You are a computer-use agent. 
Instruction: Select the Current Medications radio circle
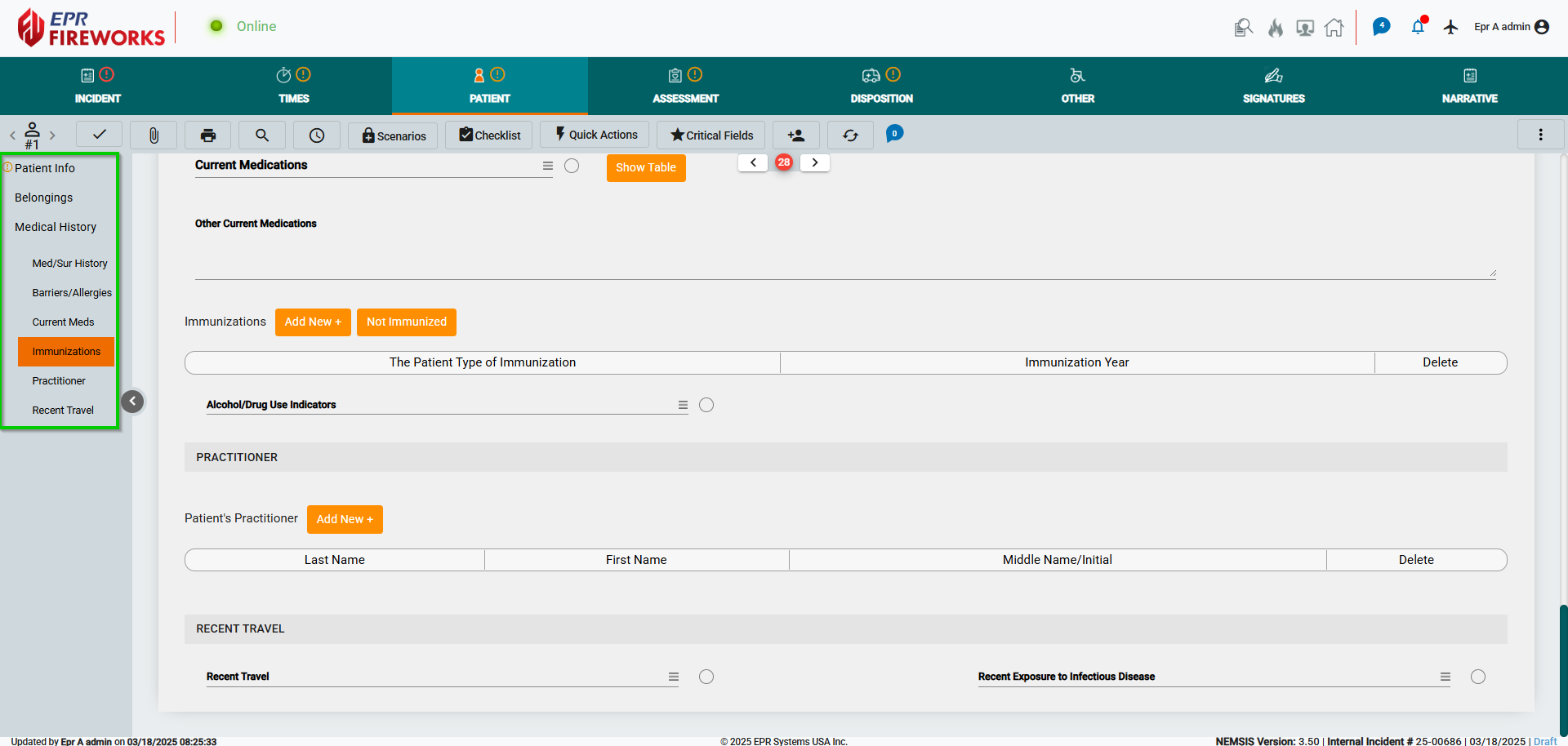click(x=572, y=166)
